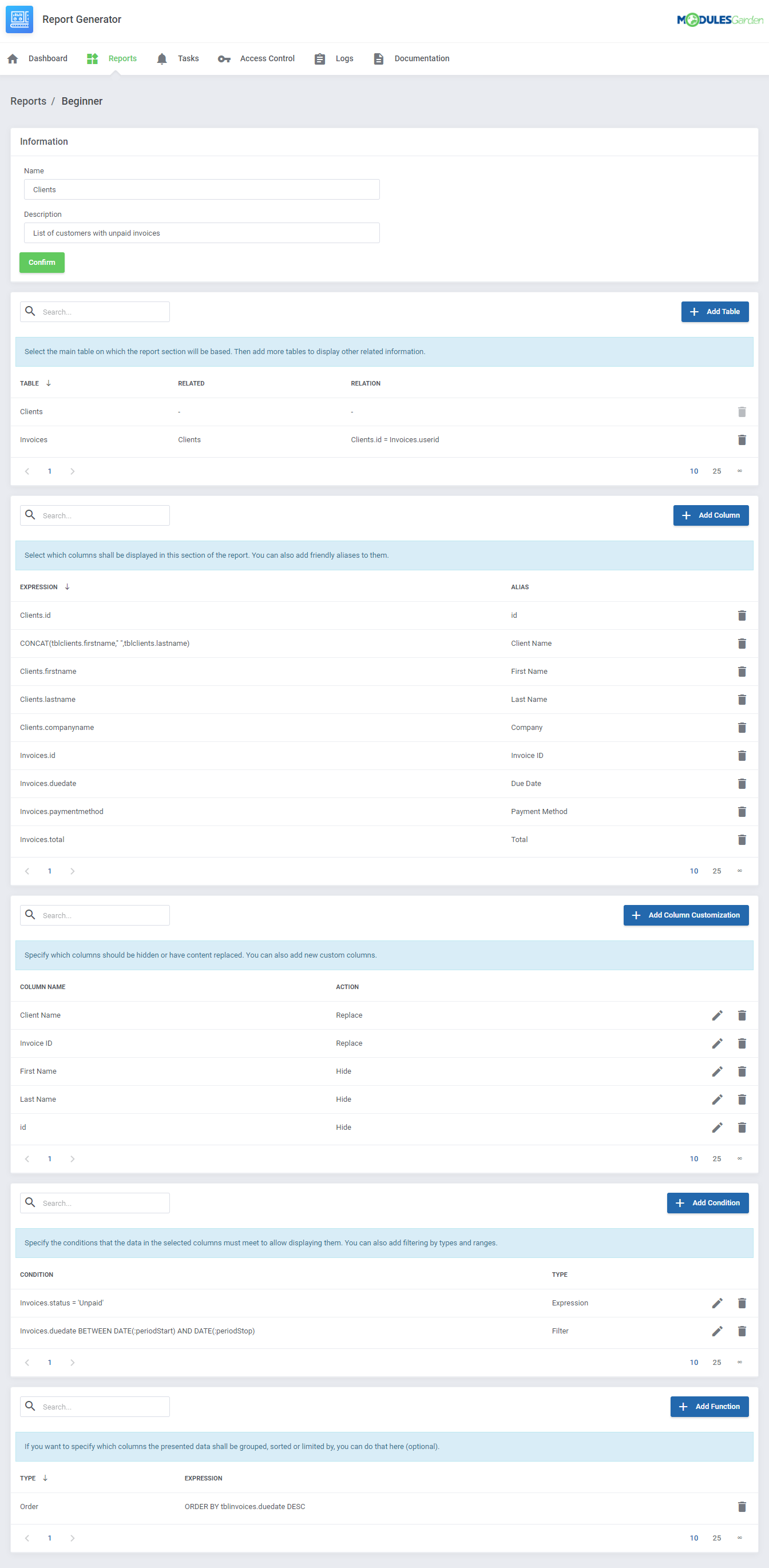
Task: Click the Add Column button
Action: click(x=711, y=515)
